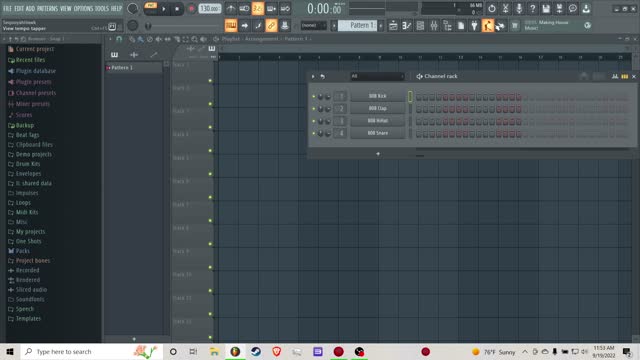The image size is (640, 360).
Task: Save the project with the floppy icon
Action: [x=546, y=8]
